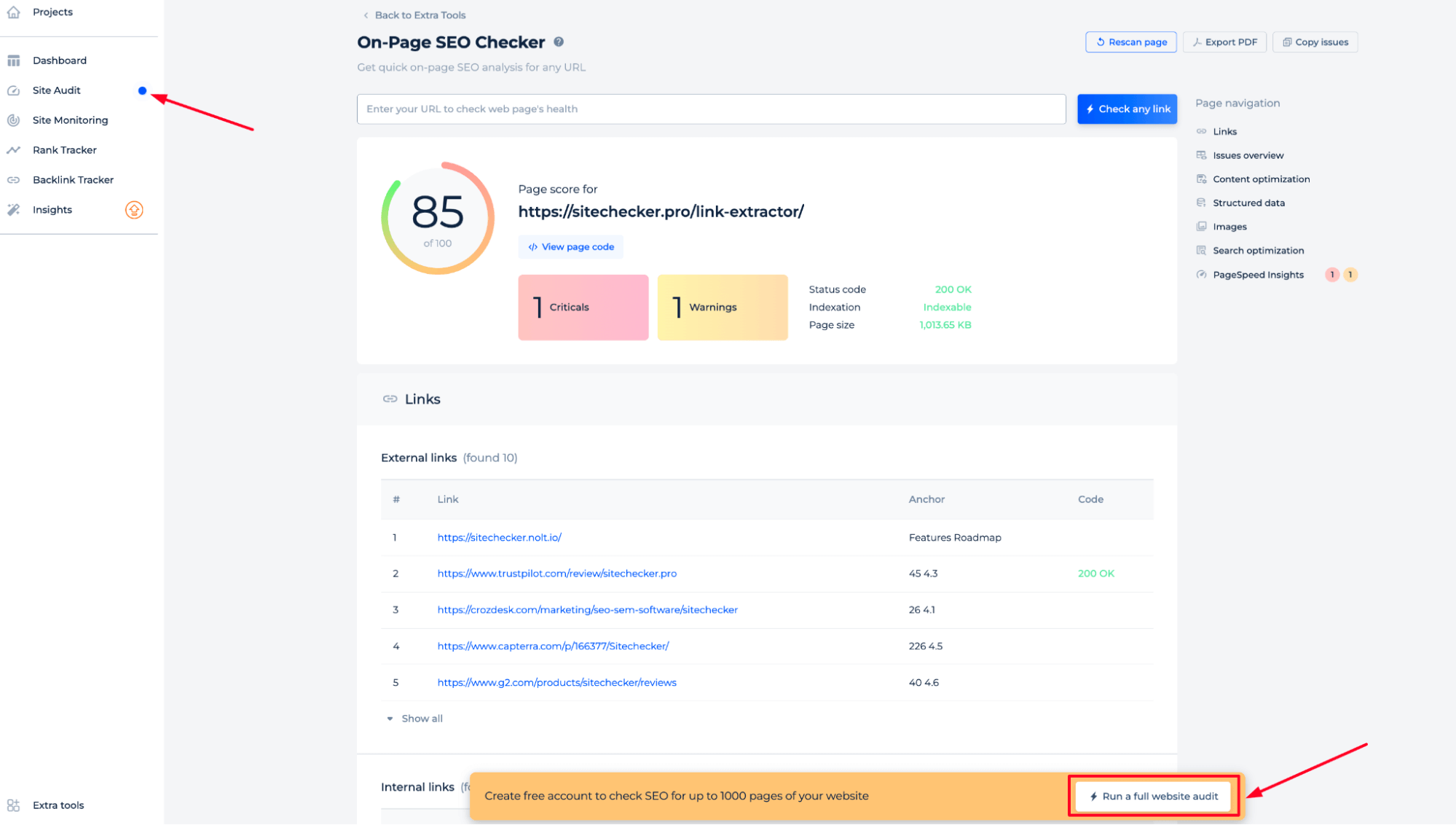Click the 200 OK code in trustpilot row
Screen dimensions: 1456x825
(1095, 574)
